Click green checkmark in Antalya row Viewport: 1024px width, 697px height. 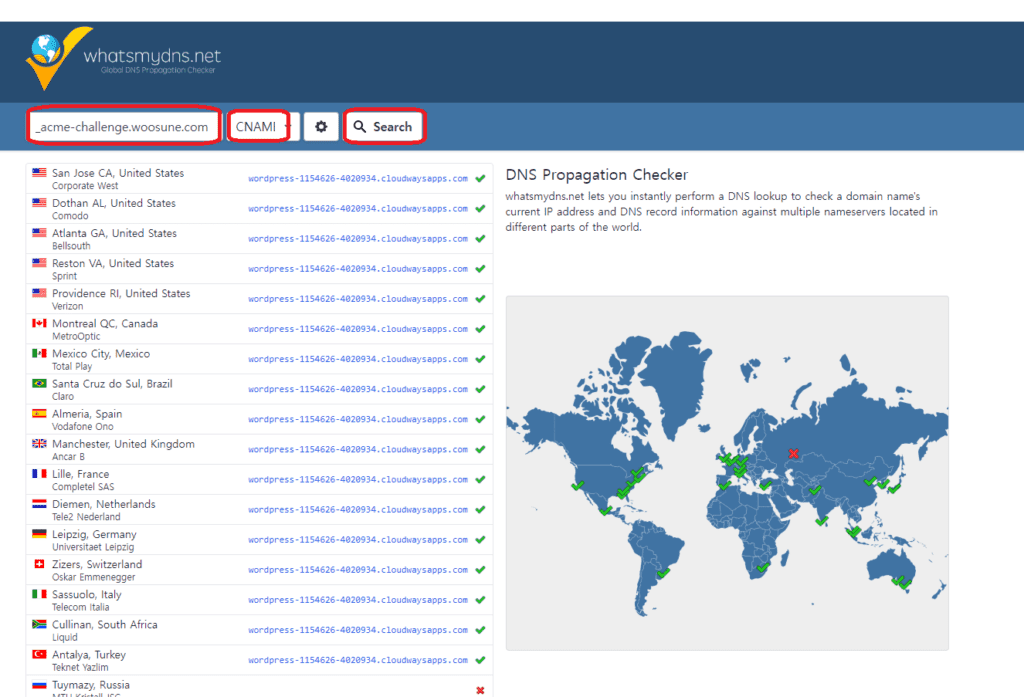480,660
